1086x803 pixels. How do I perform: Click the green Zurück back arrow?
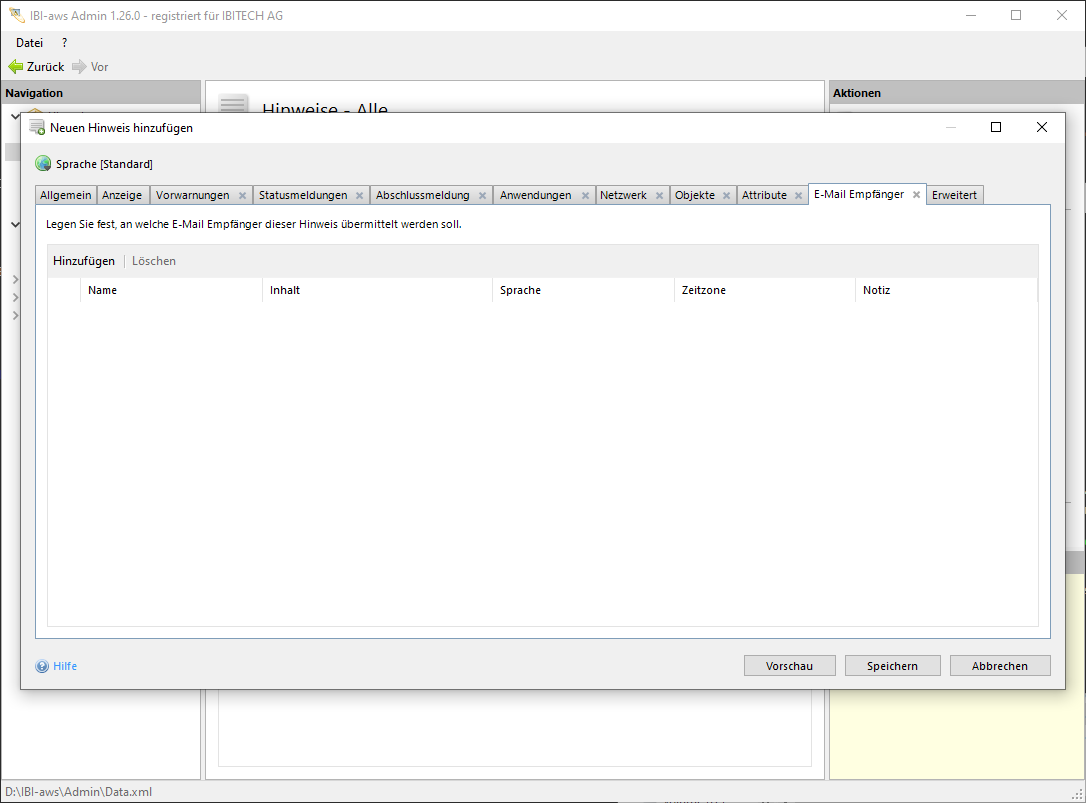pos(15,67)
